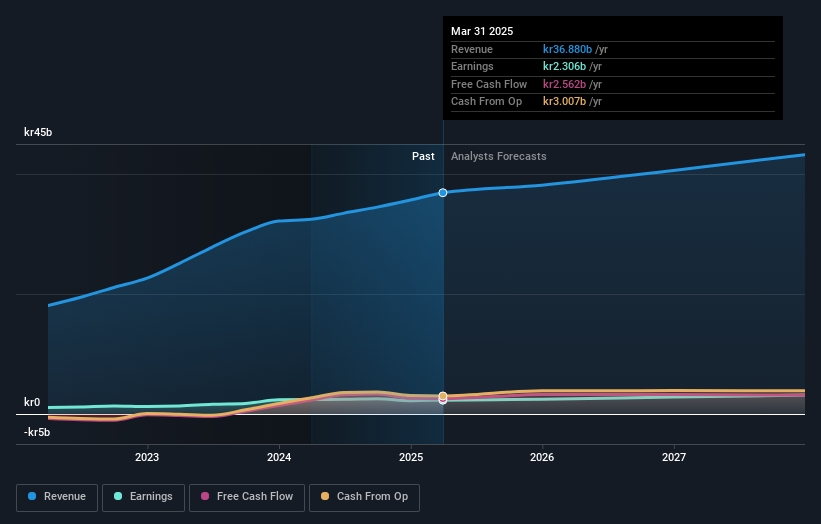This screenshot has height=524, width=821.
Task: Click the kr2.562b free cash flow value
Action: [564, 84]
